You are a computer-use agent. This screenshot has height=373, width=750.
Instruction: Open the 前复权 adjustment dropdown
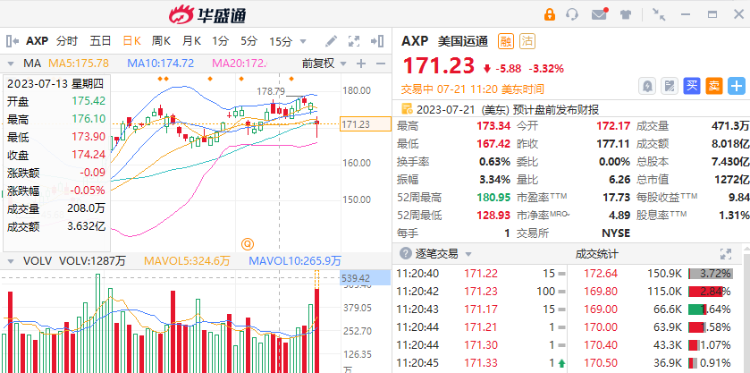pos(324,63)
